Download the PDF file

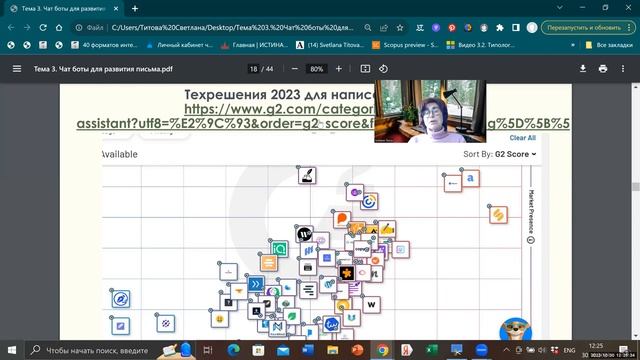[x=583, y=69]
